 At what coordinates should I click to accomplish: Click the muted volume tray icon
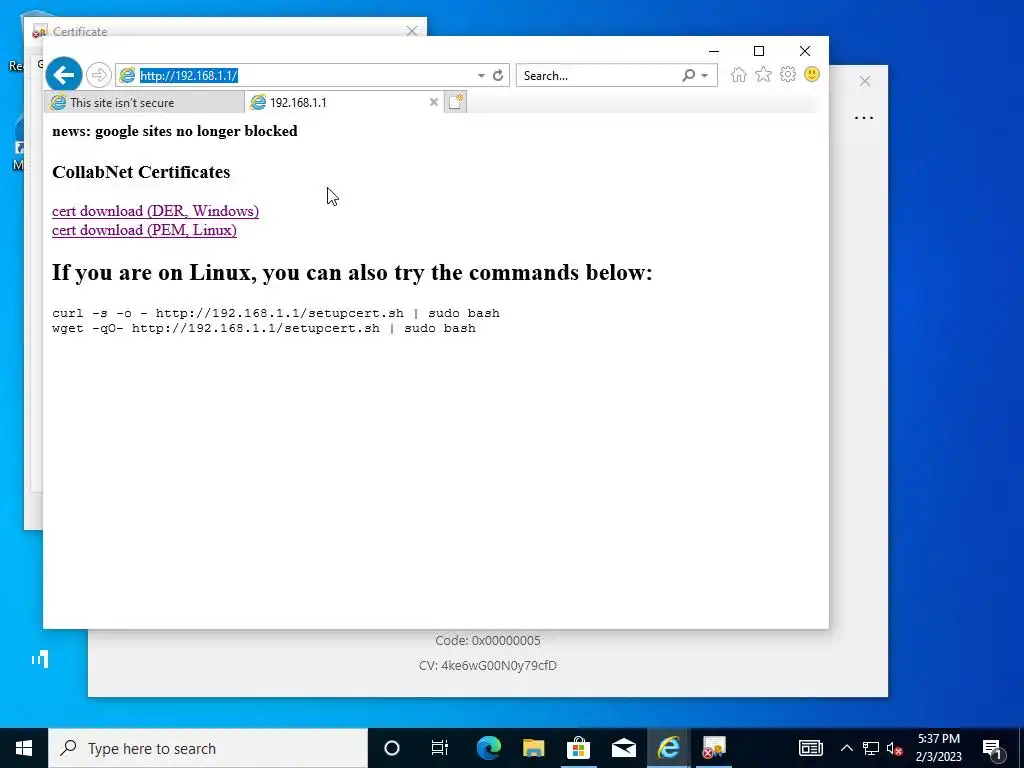tap(894, 748)
